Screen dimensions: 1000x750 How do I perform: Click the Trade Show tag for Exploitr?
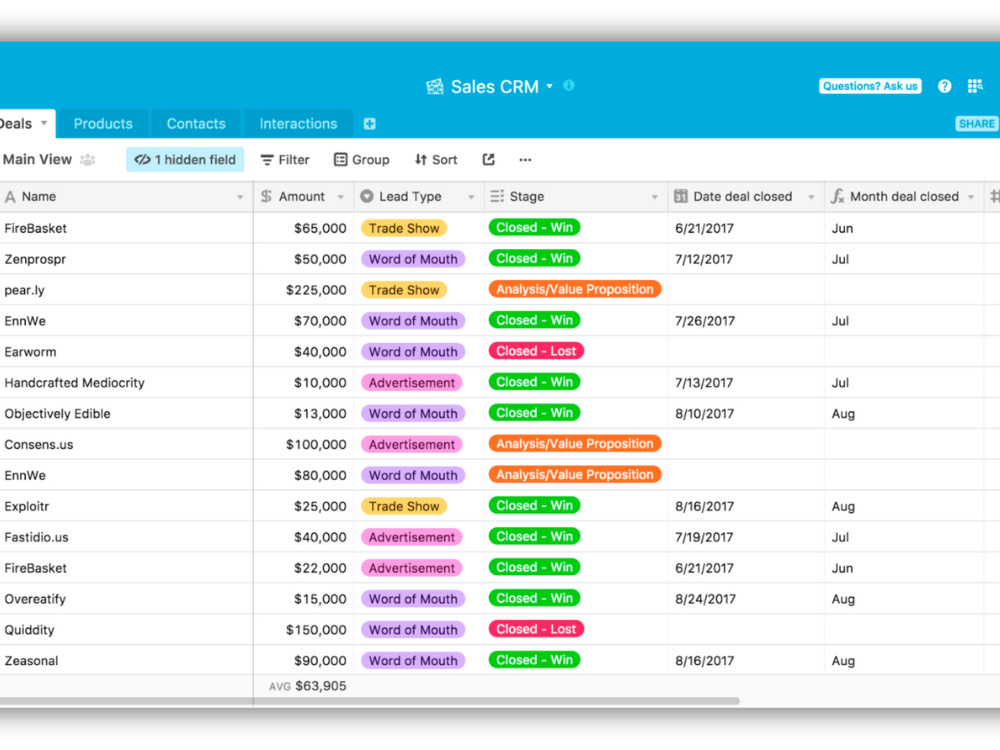pyautogui.click(x=404, y=506)
